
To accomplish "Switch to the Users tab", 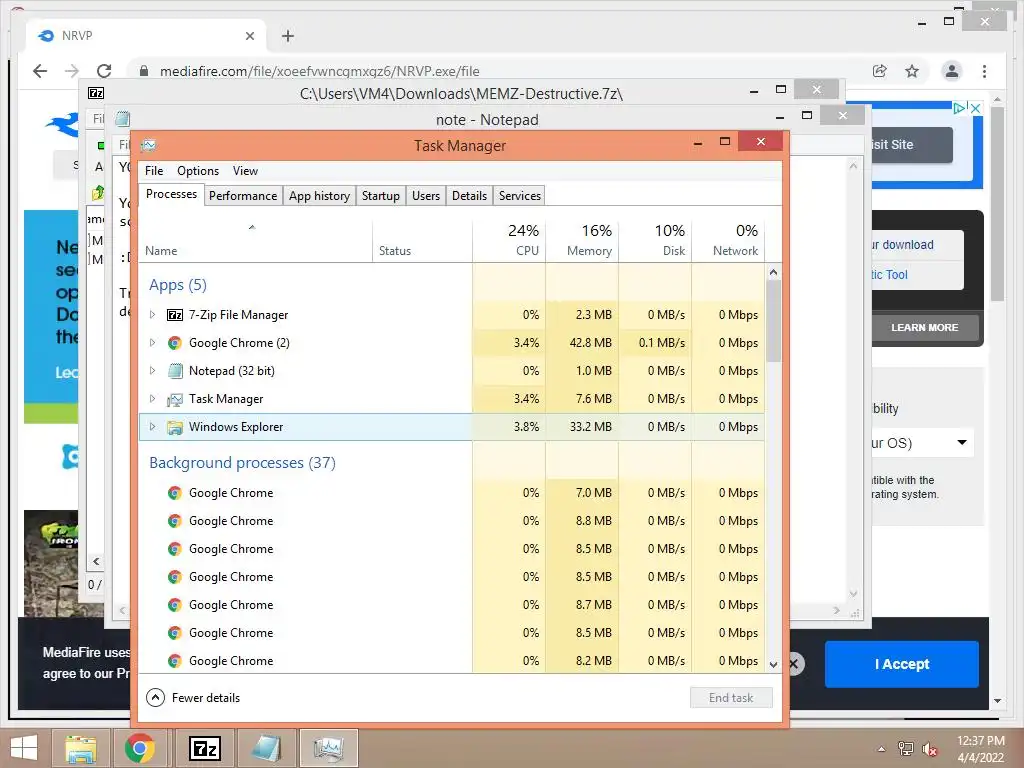I will [426, 196].
